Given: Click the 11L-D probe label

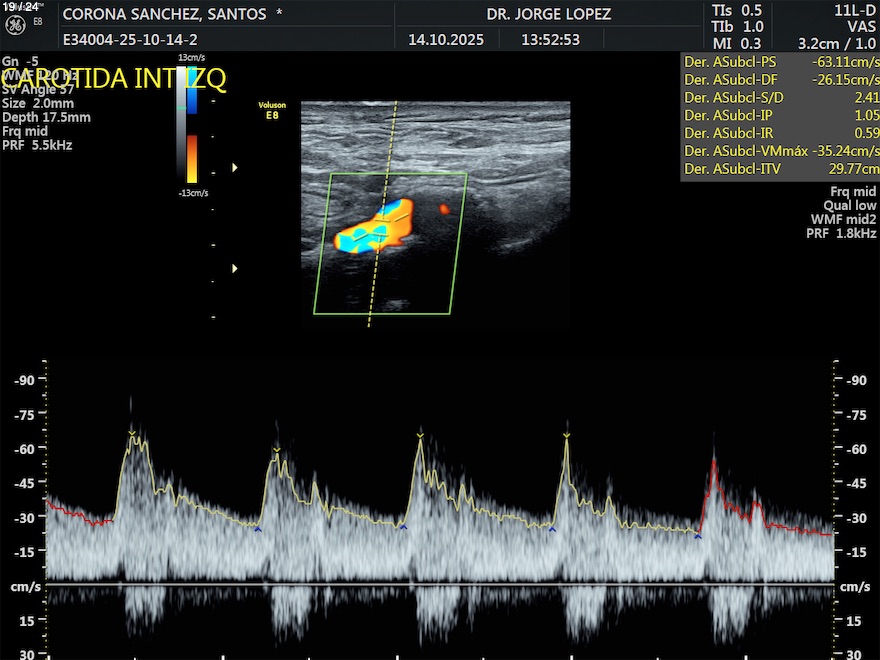Looking at the screenshot, I should (x=854, y=9).
